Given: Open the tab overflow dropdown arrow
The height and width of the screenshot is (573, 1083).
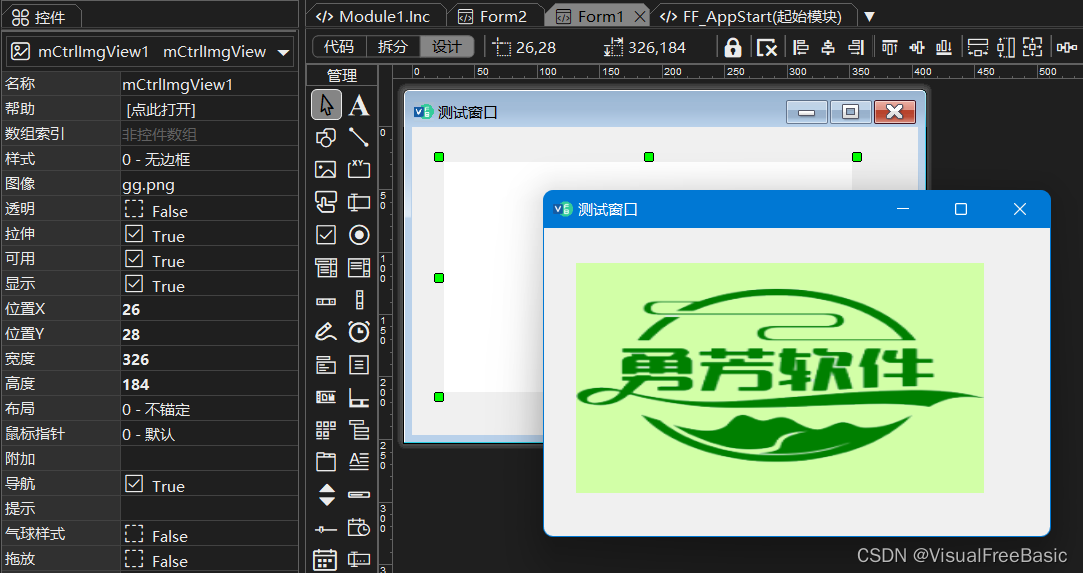Looking at the screenshot, I should pyautogui.click(x=870, y=17).
